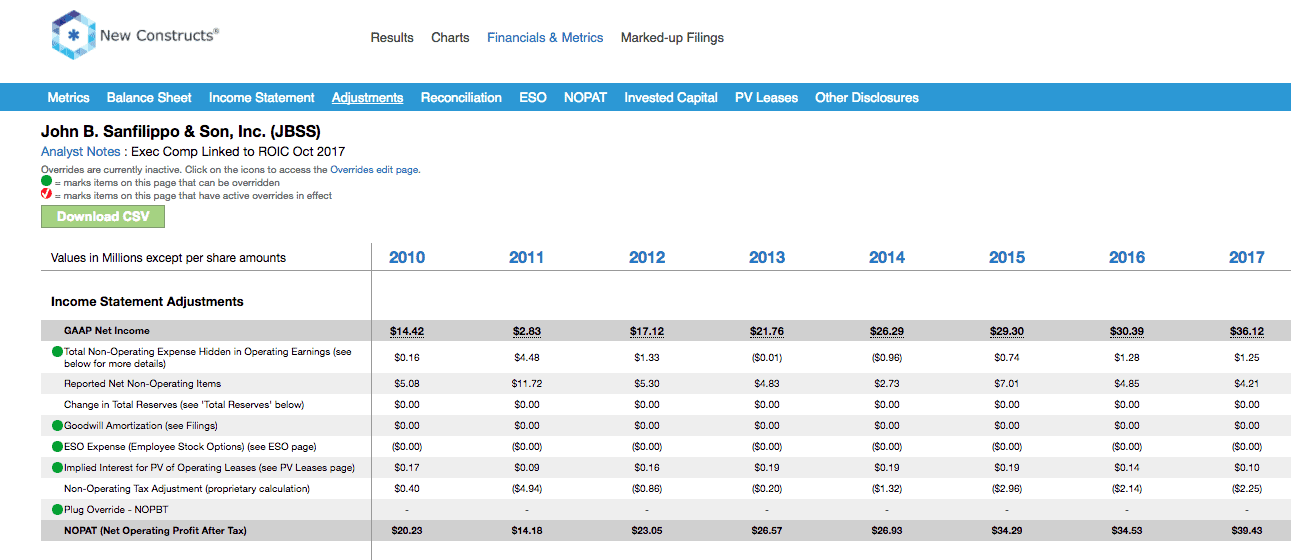Select the Adjustments sub-tab
The height and width of the screenshot is (560, 1291).
(x=368, y=97)
